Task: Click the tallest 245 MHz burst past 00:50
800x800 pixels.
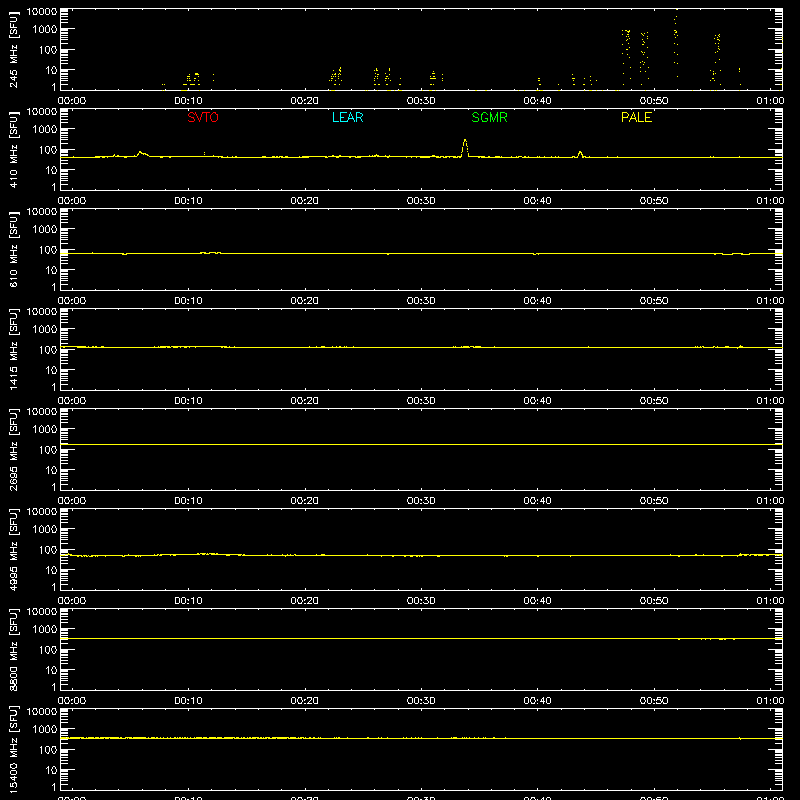Action: (676, 43)
